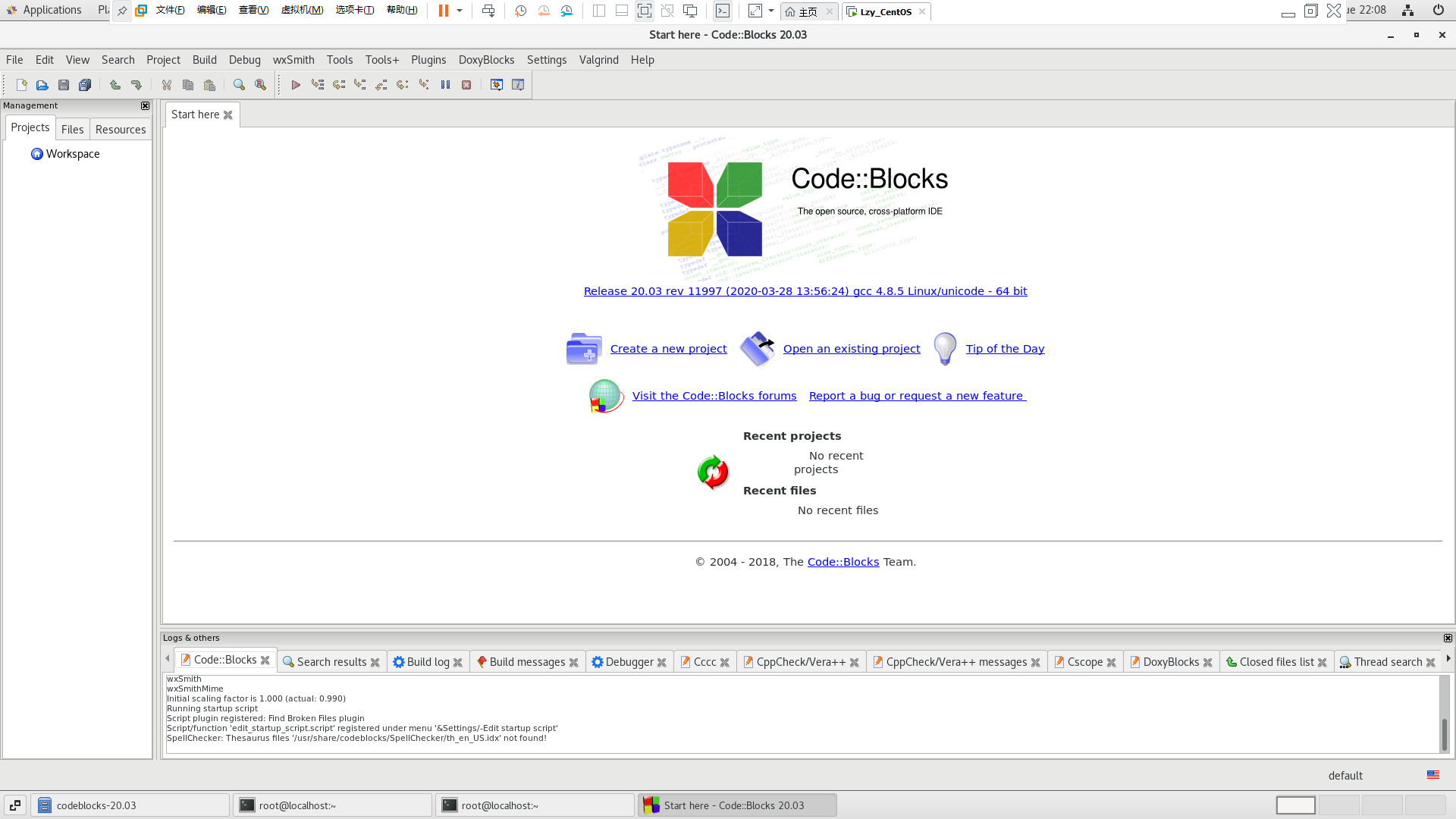This screenshot has height=819, width=1456.
Task: Click the Tip of the Day lightbulb icon
Action: point(945,349)
